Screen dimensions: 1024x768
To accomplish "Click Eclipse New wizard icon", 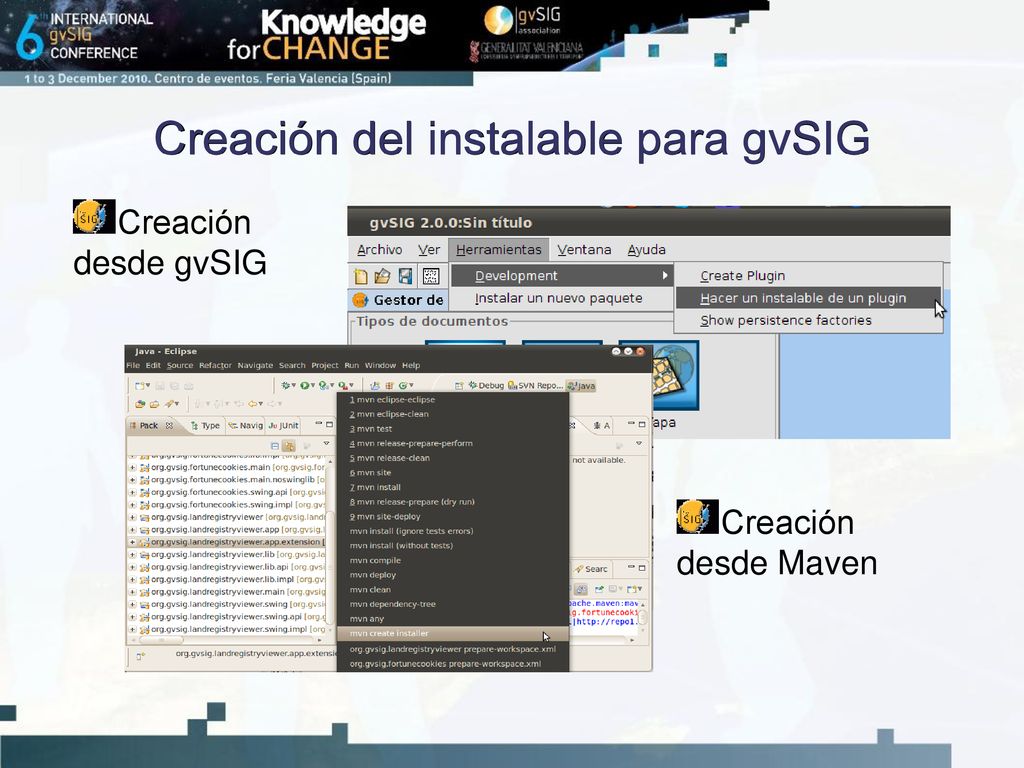I will point(139,386).
